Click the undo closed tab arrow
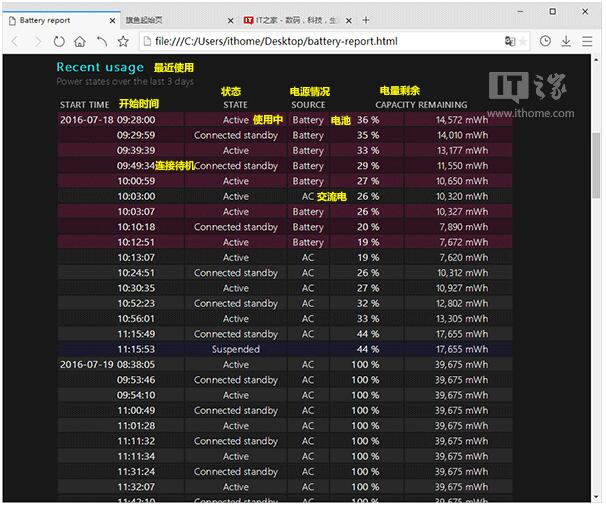This screenshot has height=505, width=606. [102, 42]
